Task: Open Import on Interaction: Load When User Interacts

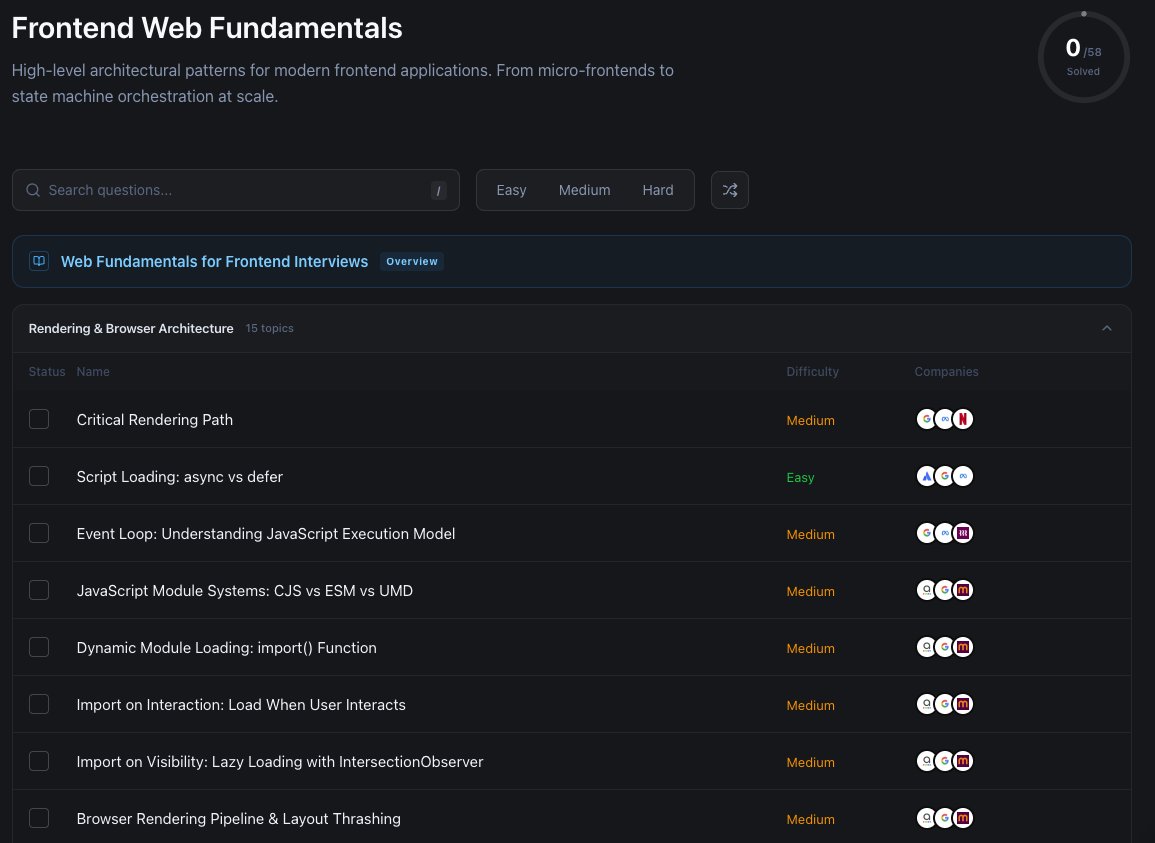Action: [241, 704]
